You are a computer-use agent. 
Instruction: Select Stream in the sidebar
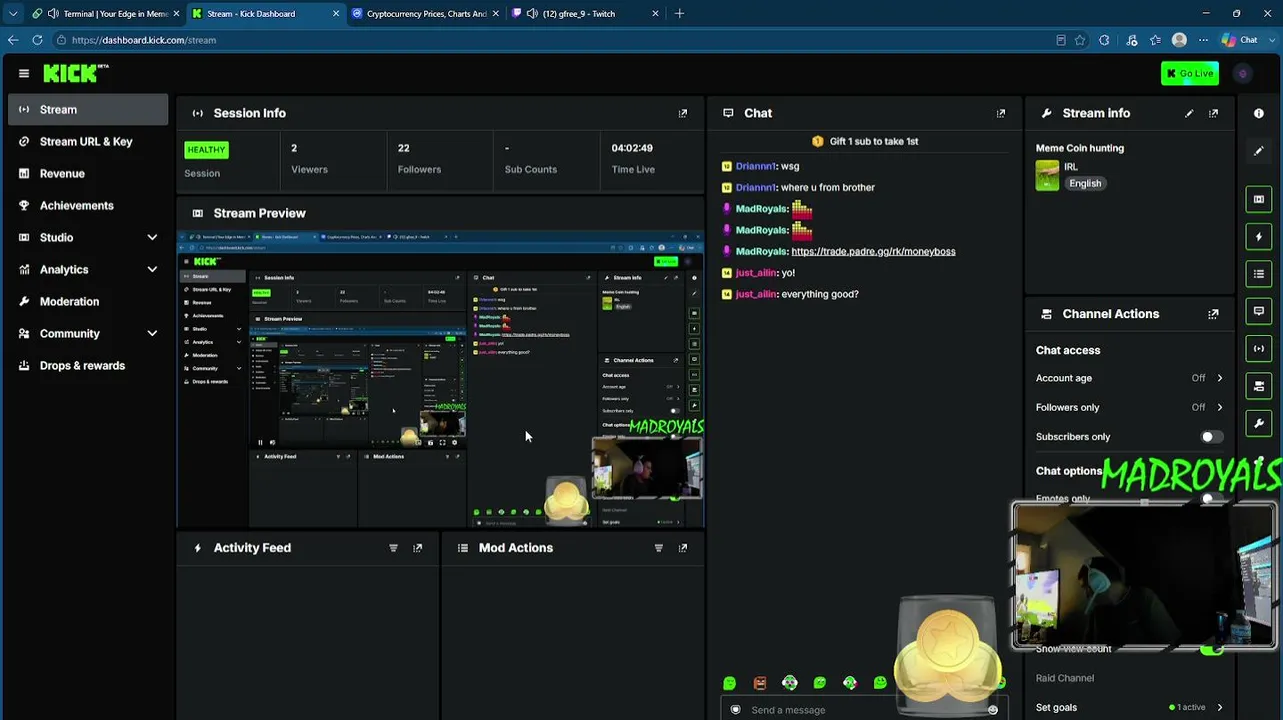coord(88,110)
